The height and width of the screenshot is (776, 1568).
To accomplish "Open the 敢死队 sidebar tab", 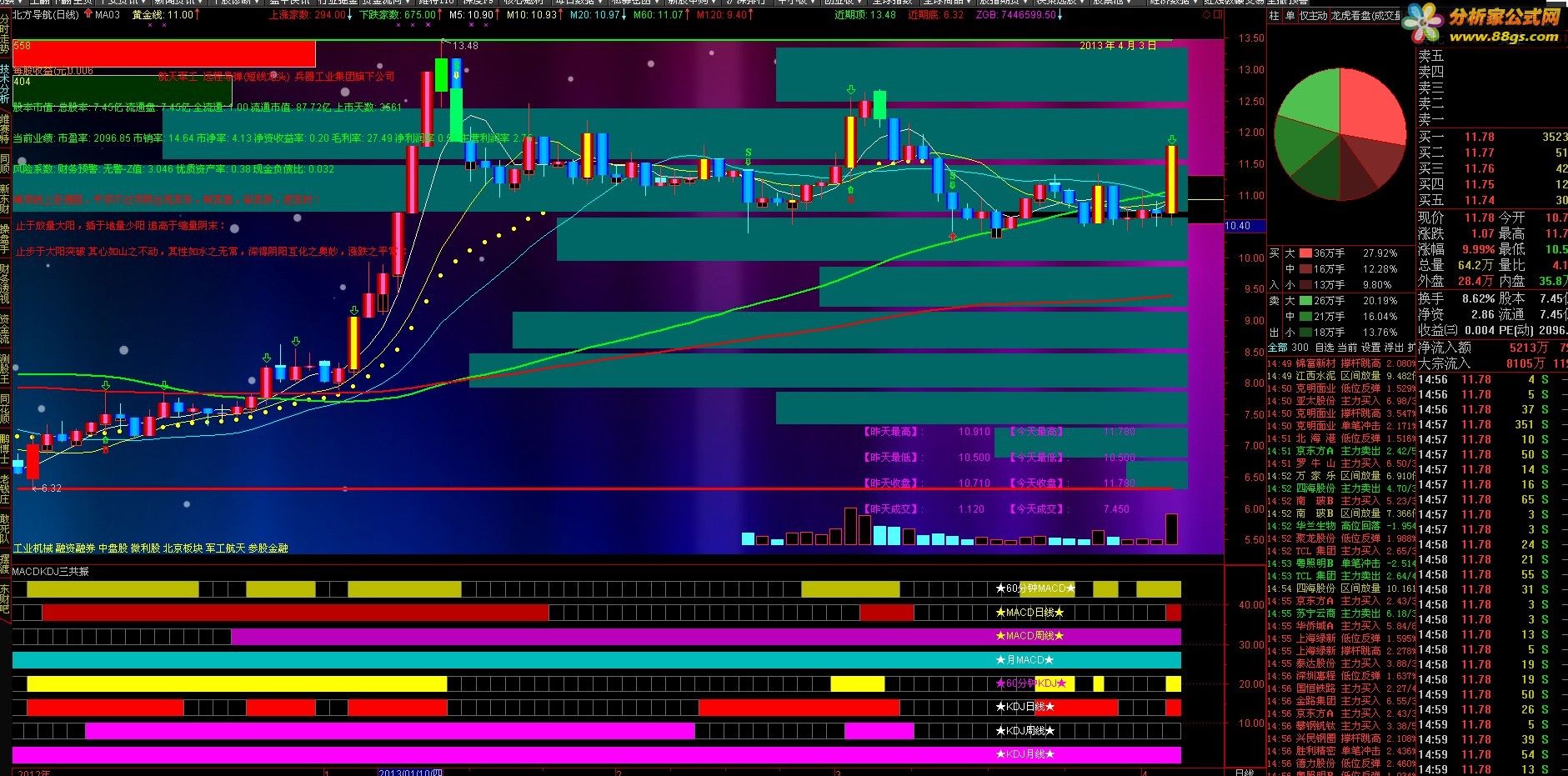I will (x=5, y=528).
